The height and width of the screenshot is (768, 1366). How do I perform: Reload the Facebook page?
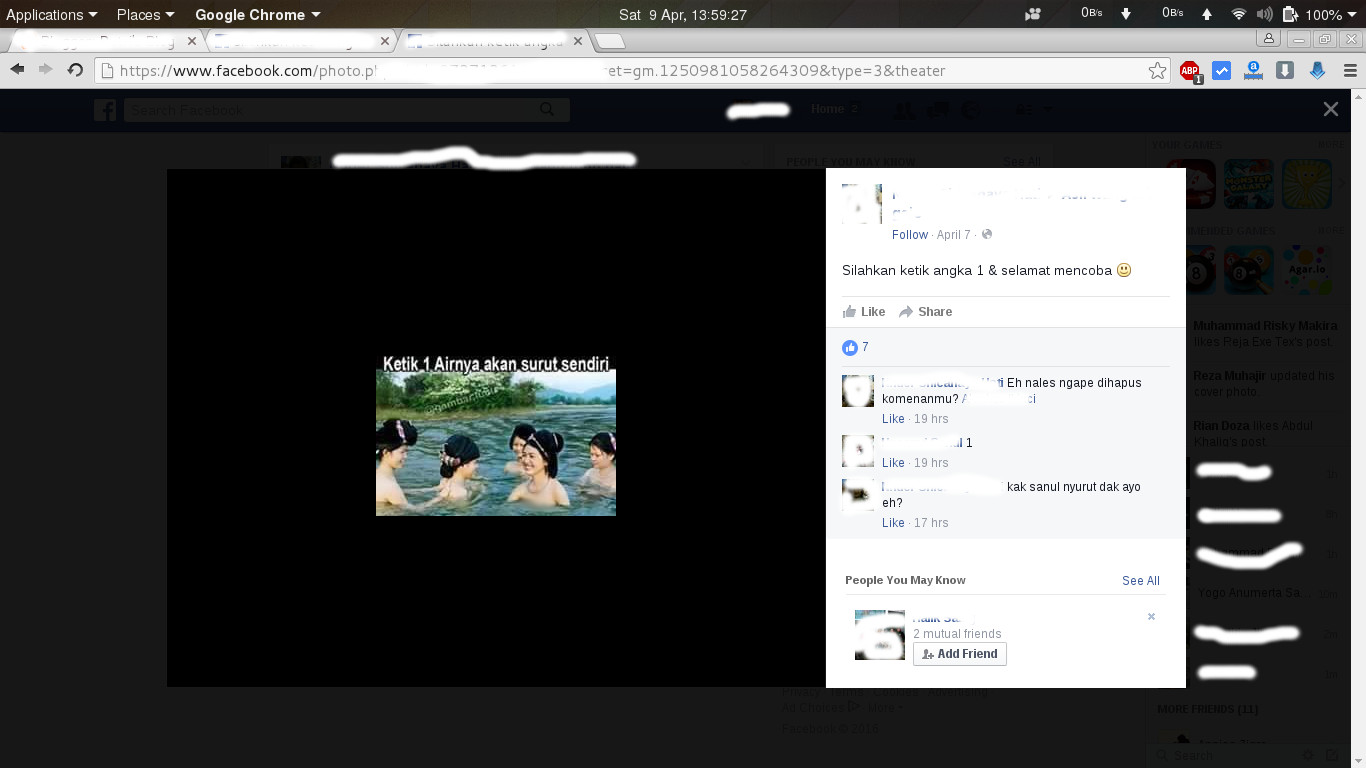[x=75, y=70]
